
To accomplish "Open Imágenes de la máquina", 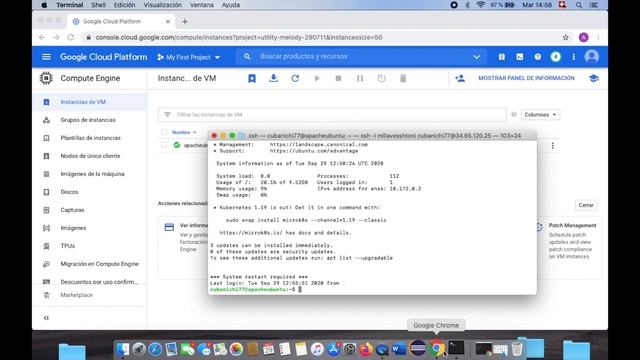I will (x=90, y=174).
